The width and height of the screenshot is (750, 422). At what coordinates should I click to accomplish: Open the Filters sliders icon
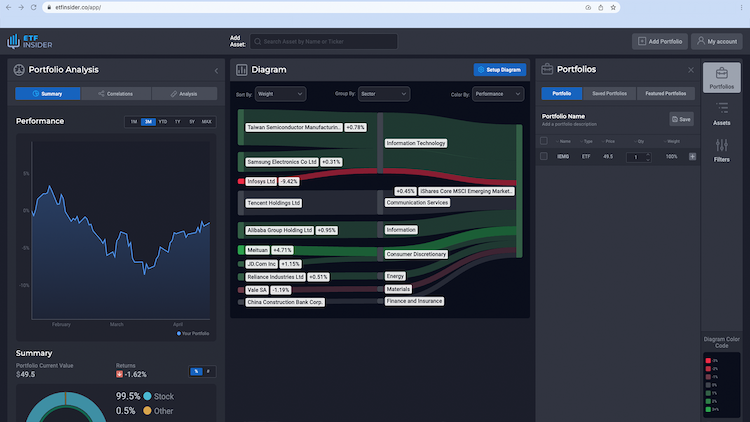pyautogui.click(x=721, y=150)
